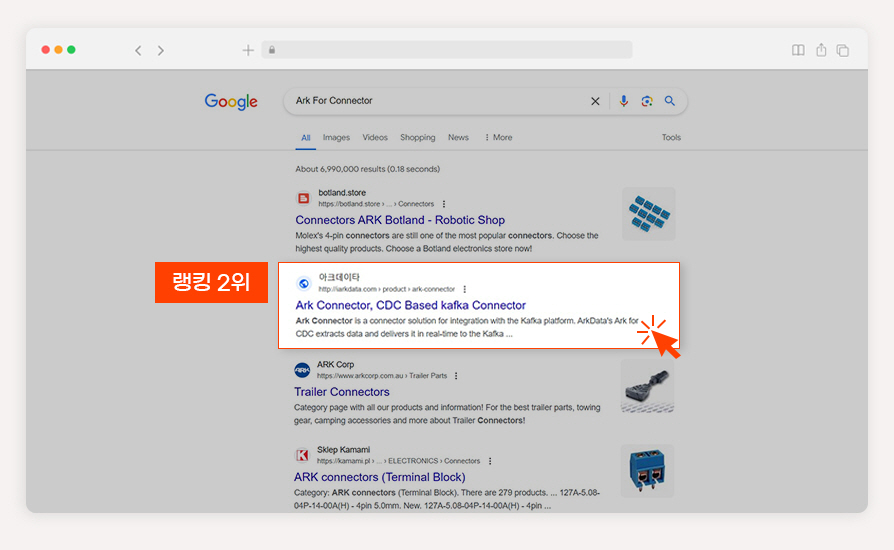Click the botland.store site name

(342, 193)
